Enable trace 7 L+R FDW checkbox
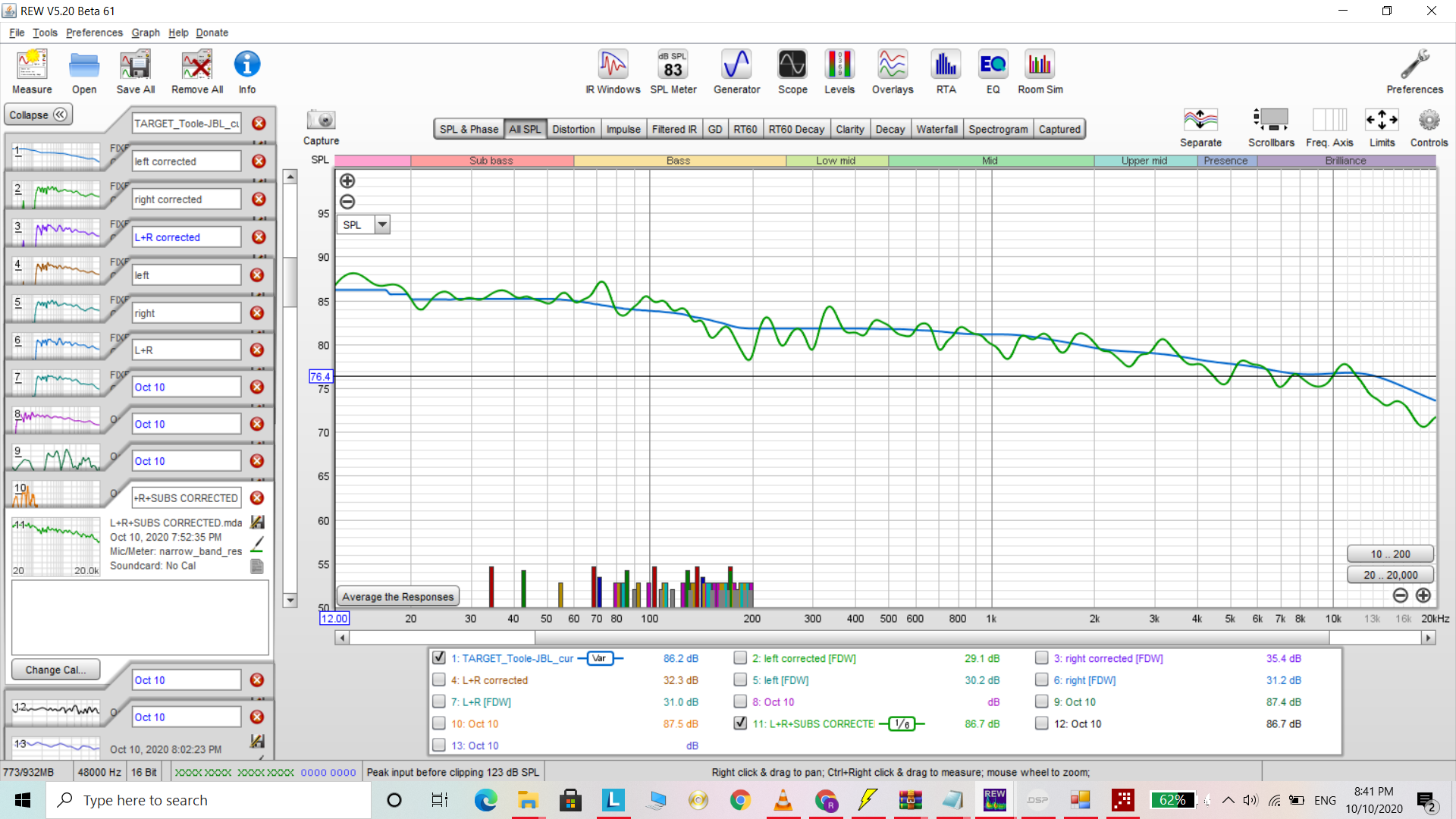The width and height of the screenshot is (1456, 819). pos(438,701)
